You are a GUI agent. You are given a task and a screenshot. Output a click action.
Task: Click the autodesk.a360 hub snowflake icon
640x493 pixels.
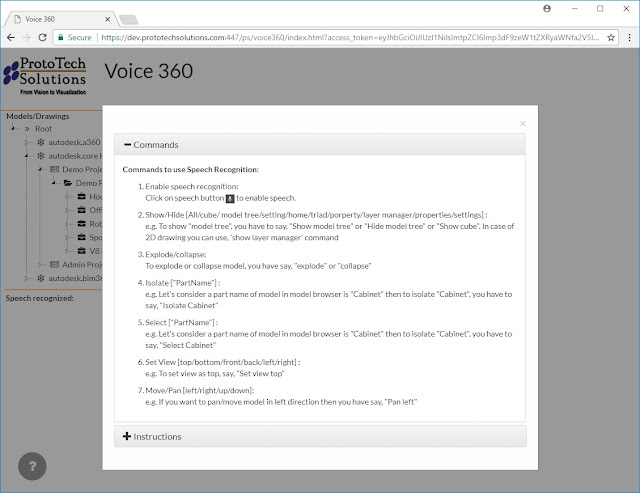pyautogui.click(x=41, y=142)
